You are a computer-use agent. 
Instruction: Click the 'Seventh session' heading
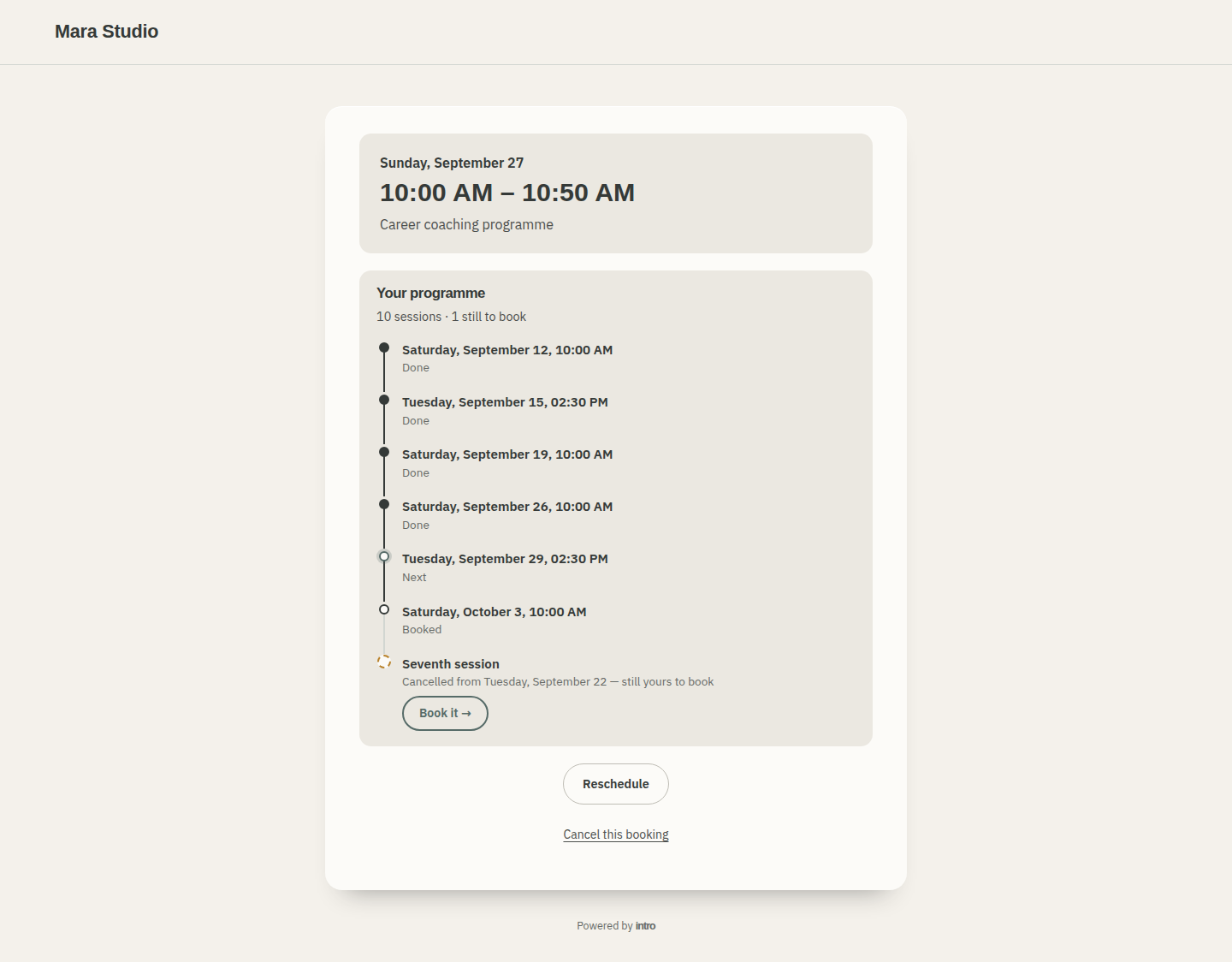451,664
